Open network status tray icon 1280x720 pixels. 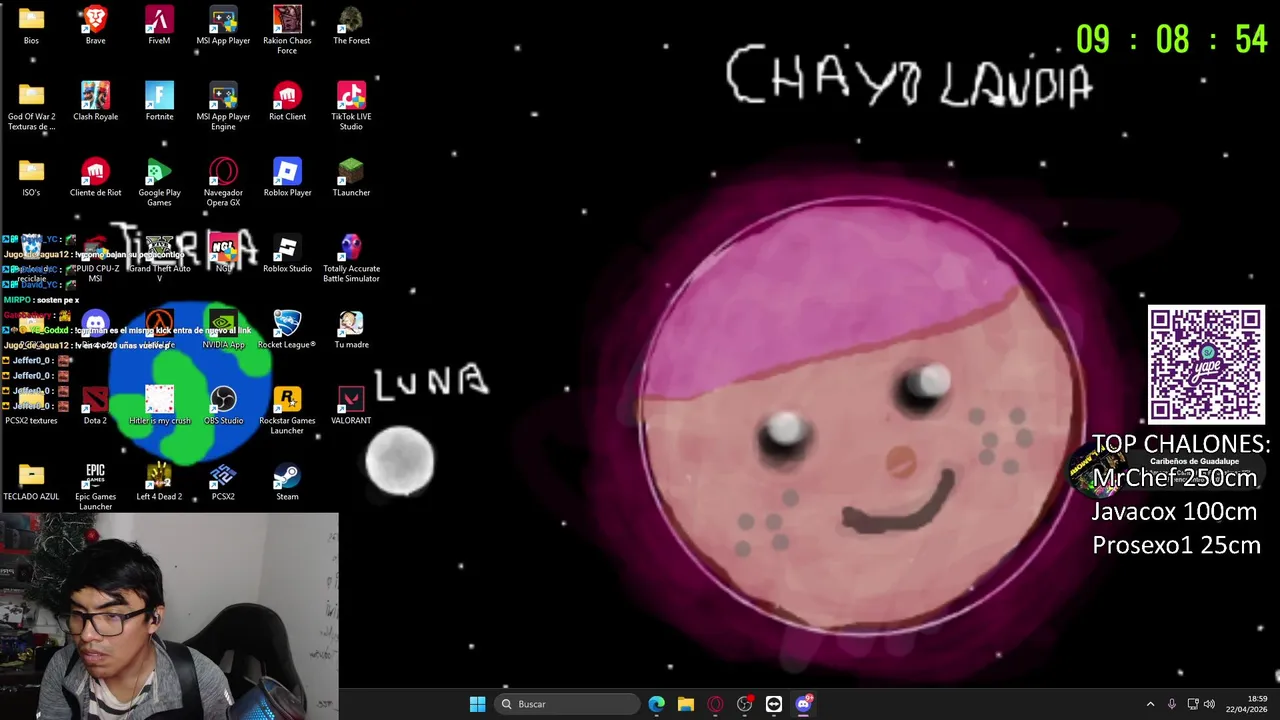(1192, 704)
